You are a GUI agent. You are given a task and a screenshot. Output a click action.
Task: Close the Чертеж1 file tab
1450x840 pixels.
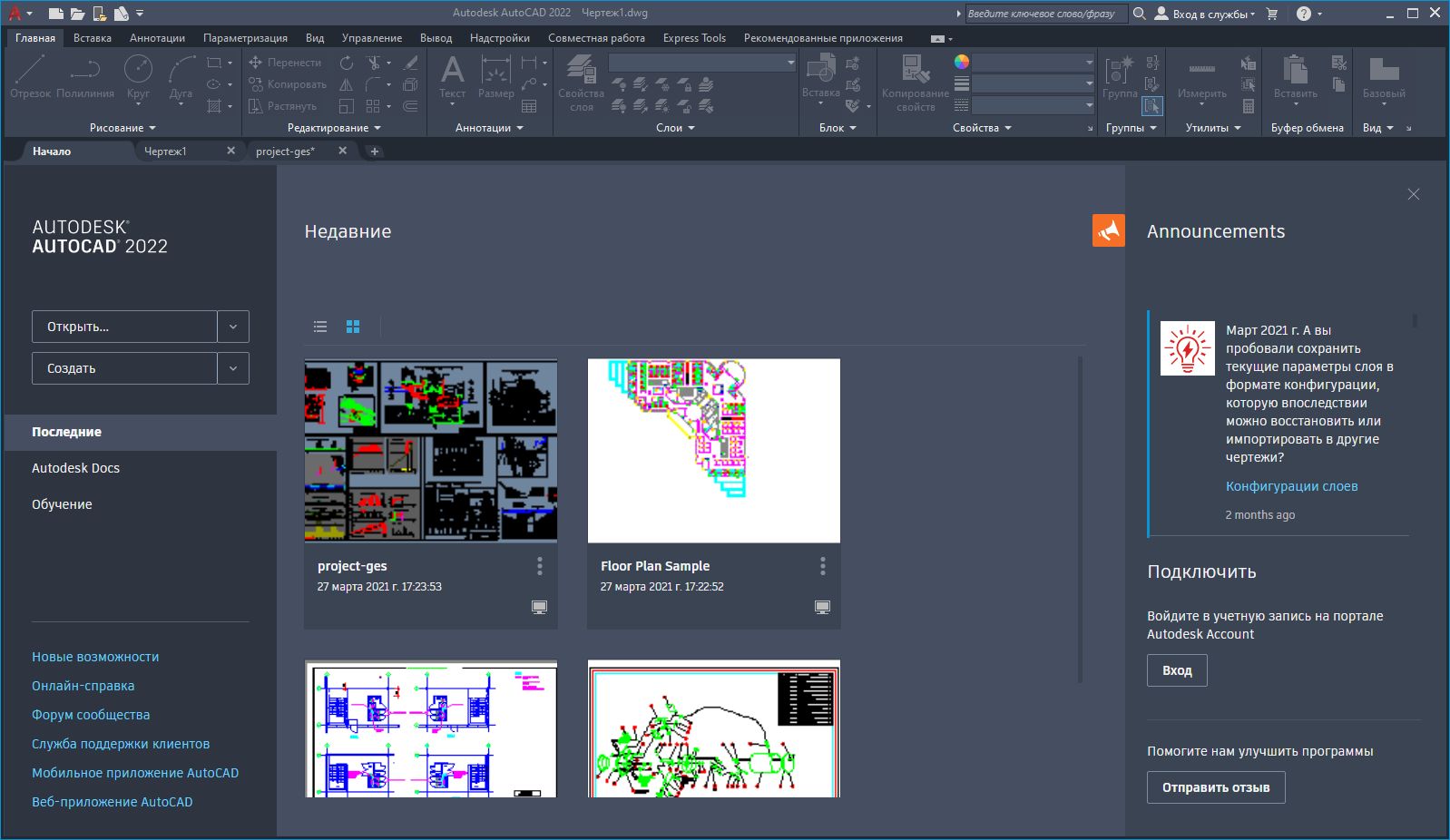pyautogui.click(x=230, y=151)
